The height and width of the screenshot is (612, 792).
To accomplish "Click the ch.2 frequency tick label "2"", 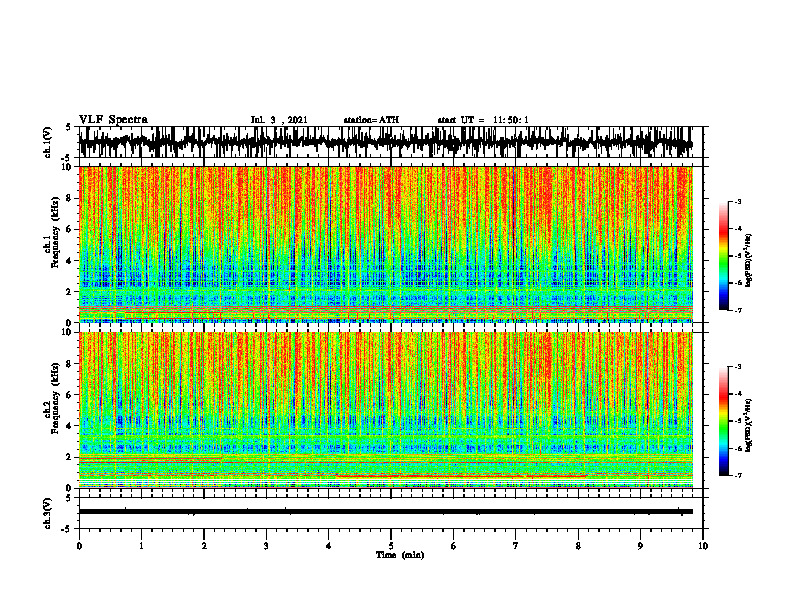I will (x=70, y=457).
